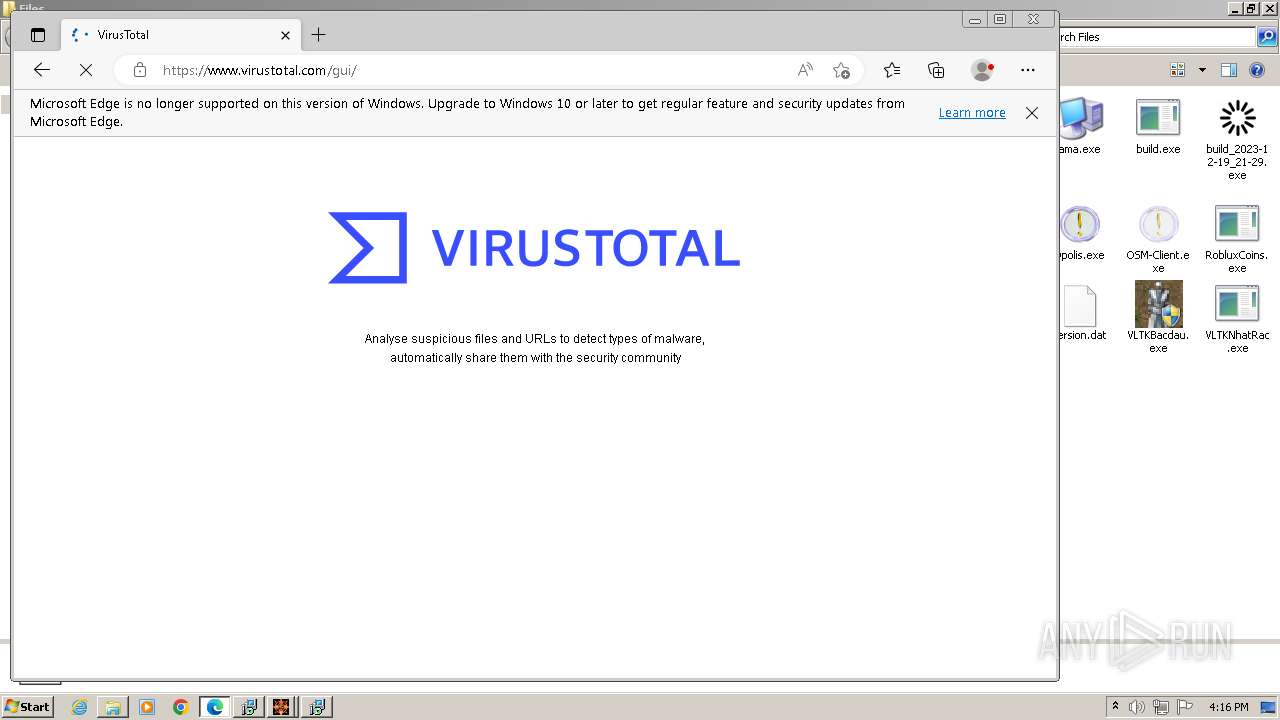Image resolution: width=1280 pixels, height=720 pixels.
Task: Stop loading the page
Action: (x=86, y=70)
